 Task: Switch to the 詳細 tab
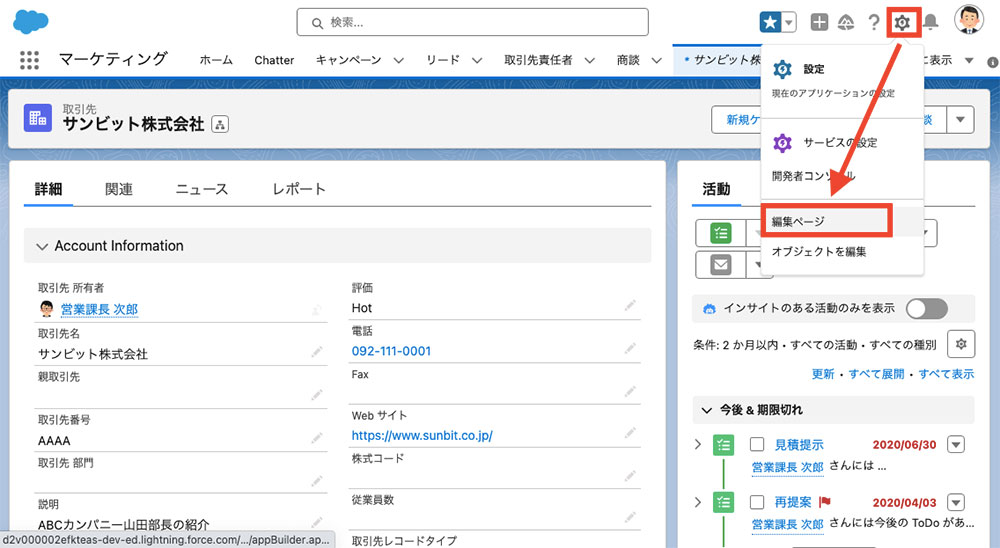point(48,189)
